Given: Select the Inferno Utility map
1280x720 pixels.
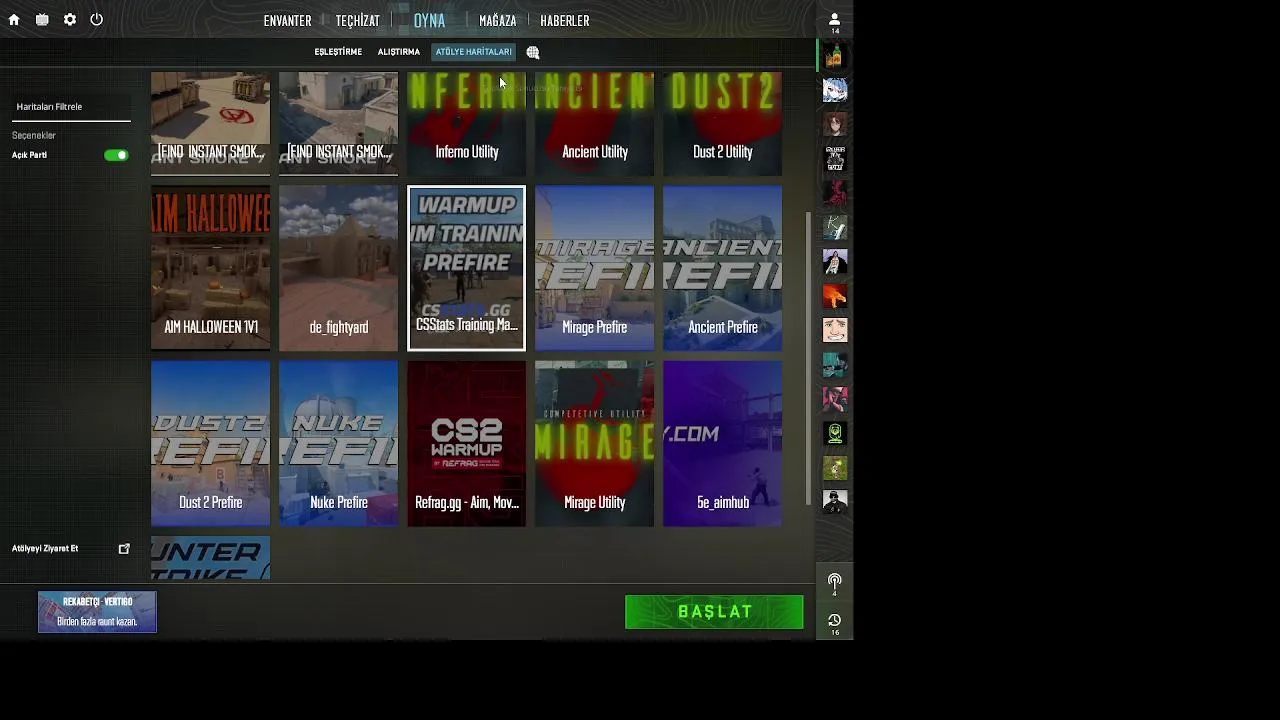Looking at the screenshot, I should [466, 124].
